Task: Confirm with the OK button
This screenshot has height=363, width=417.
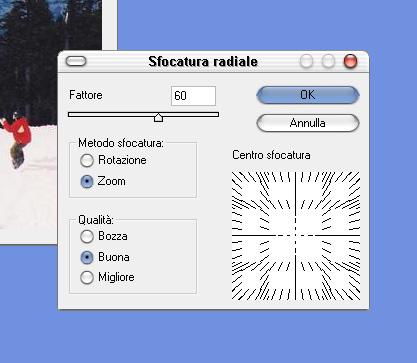Action: 308,95
